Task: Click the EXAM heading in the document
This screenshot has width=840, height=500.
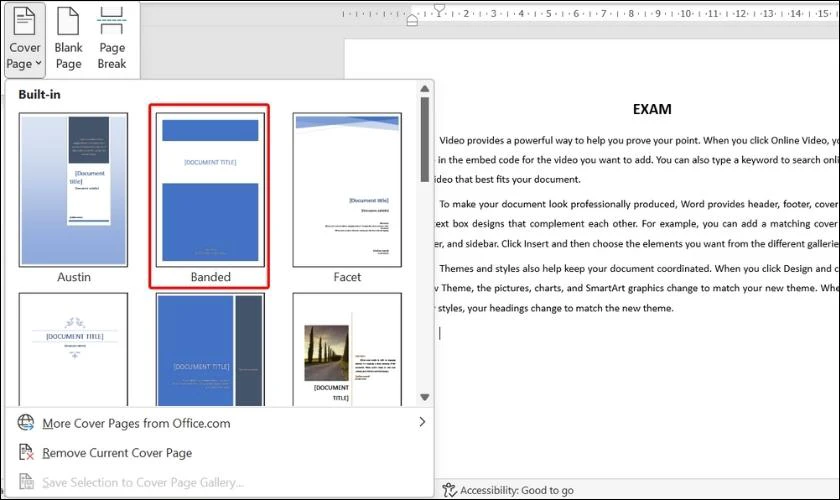Action: coord(652,109)
